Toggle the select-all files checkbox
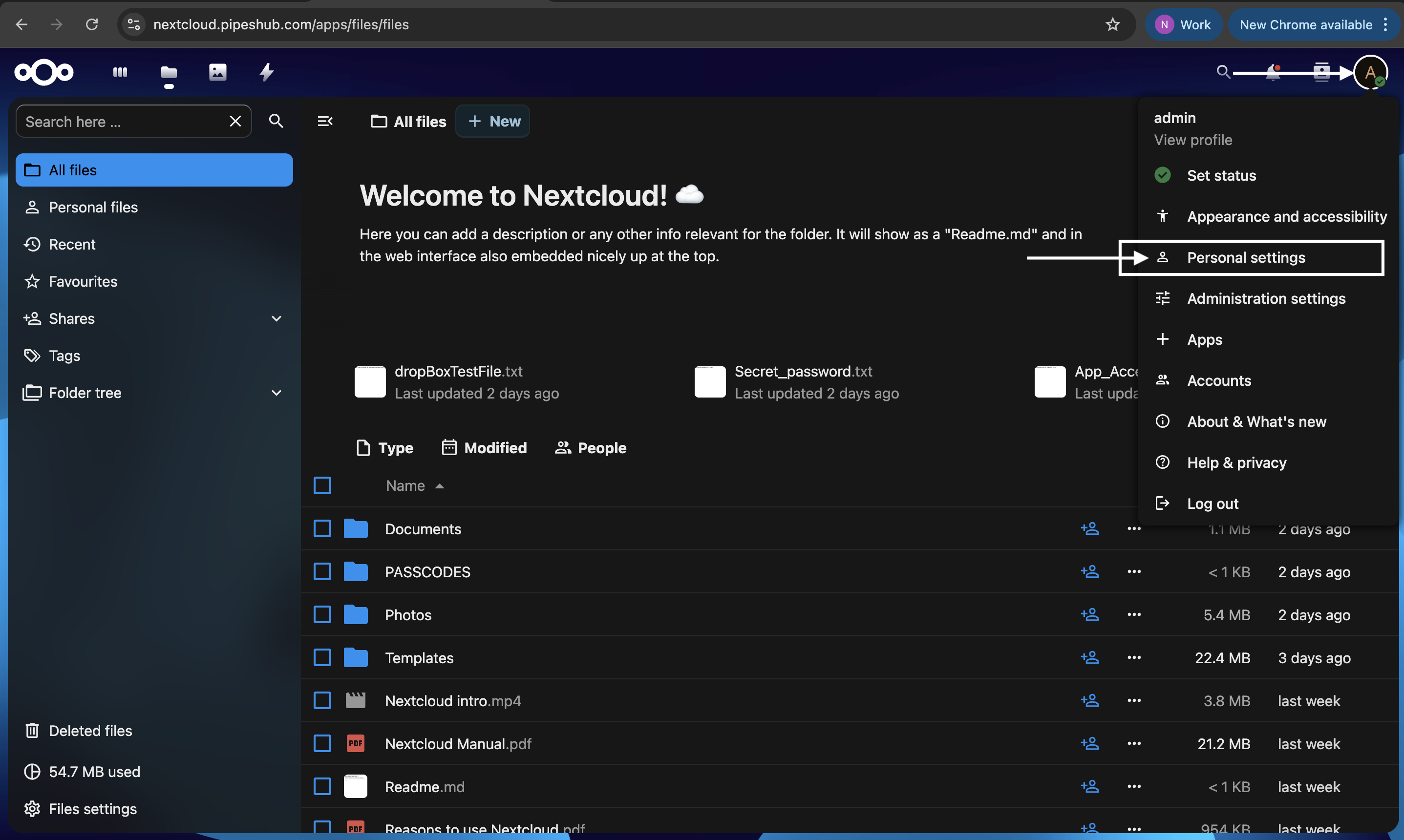Image resolution: width=1404 pixels, height=840 pixels. (x=322, y=485)
